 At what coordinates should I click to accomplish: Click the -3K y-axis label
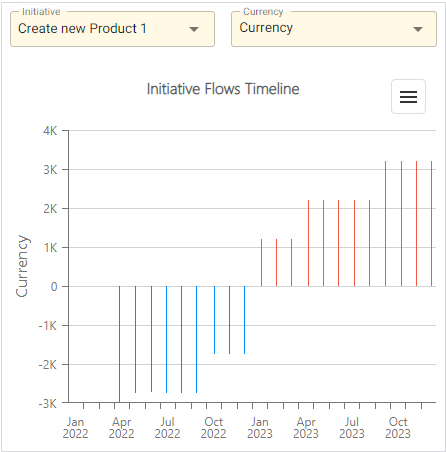tap(48, 404)
